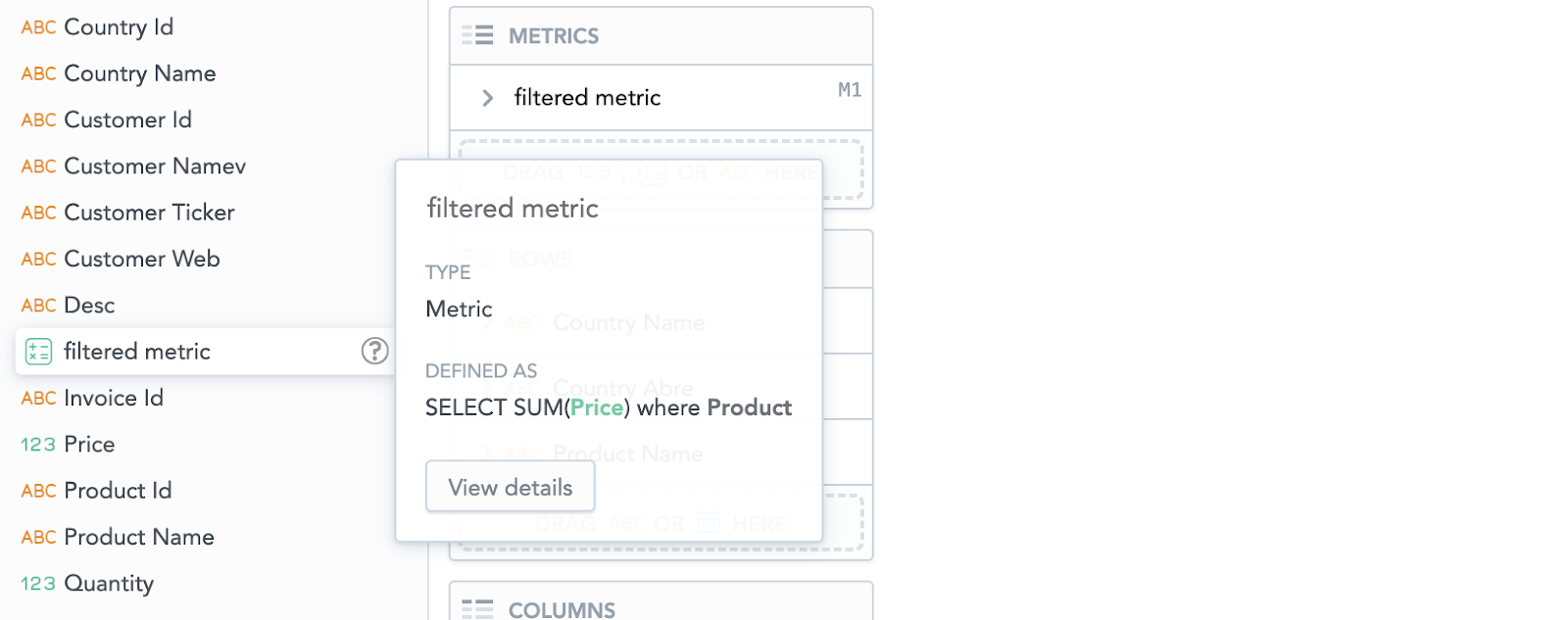This screenshot has width=1568, height=620.
Task: Click the Price link in metric definition
Action: coord(597,407)
